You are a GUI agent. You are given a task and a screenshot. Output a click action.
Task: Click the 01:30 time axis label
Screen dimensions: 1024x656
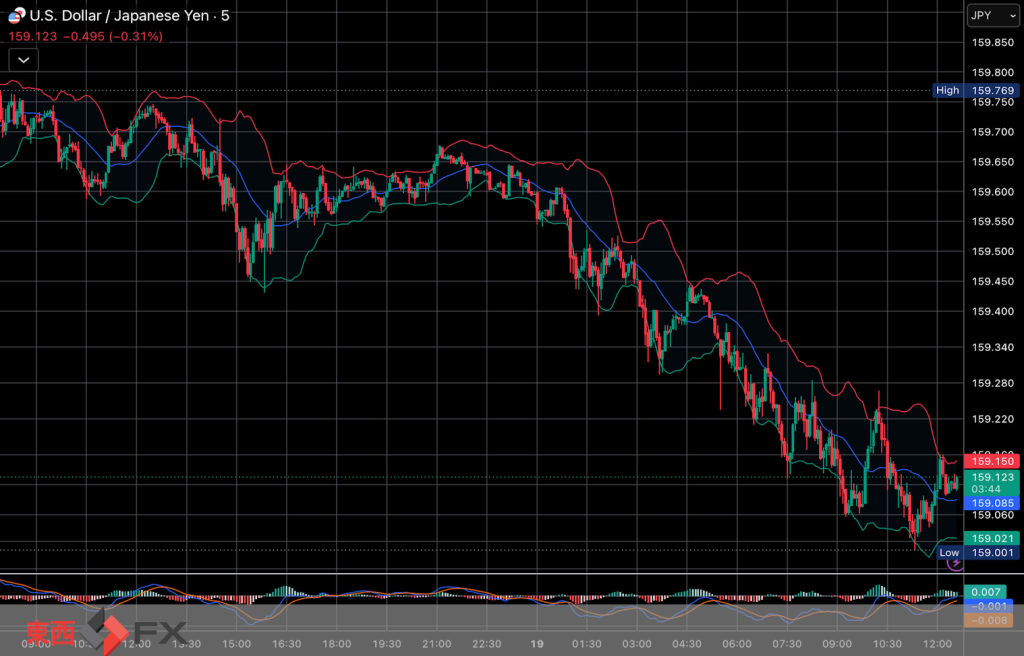(586, 644)
